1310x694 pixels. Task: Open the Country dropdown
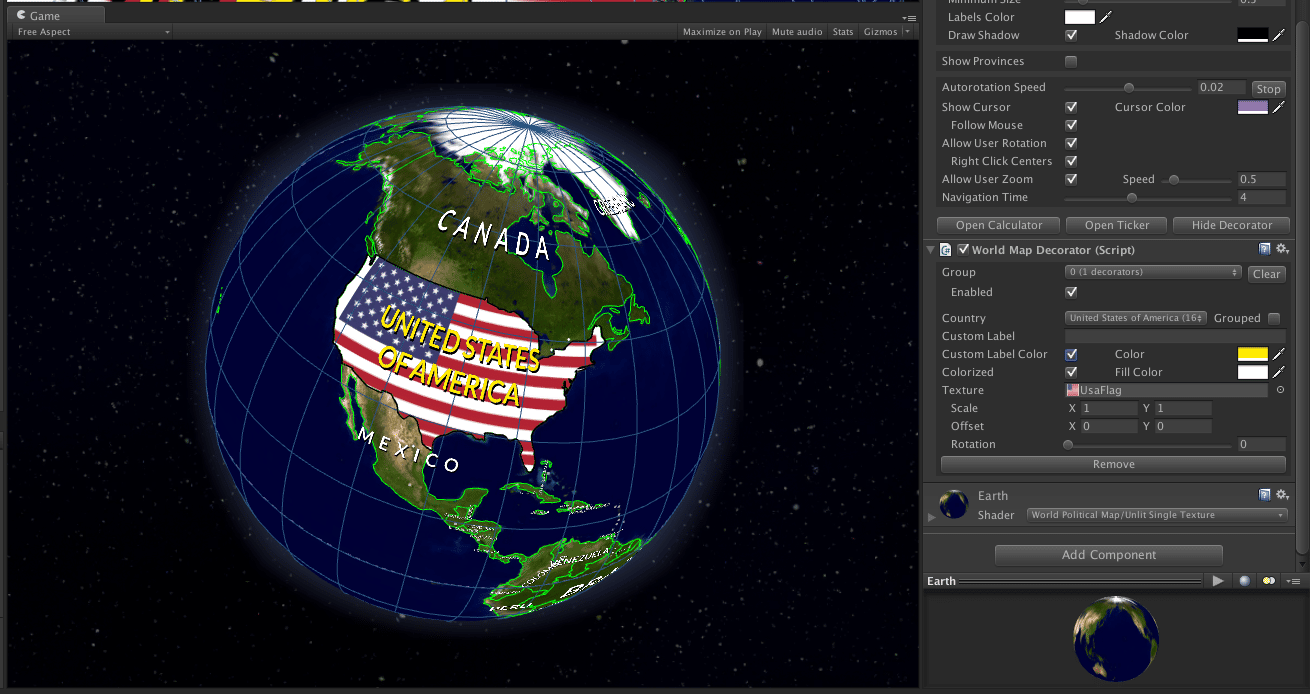click(x=1135, y=318)
